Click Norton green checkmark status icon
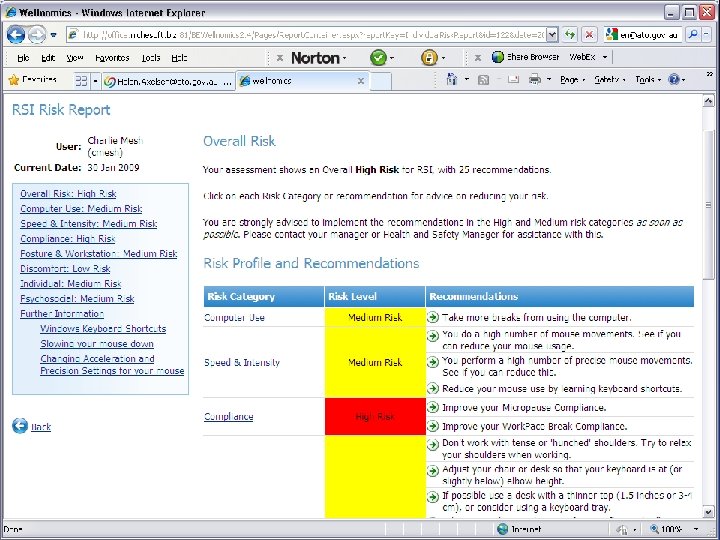 (378, 58)
